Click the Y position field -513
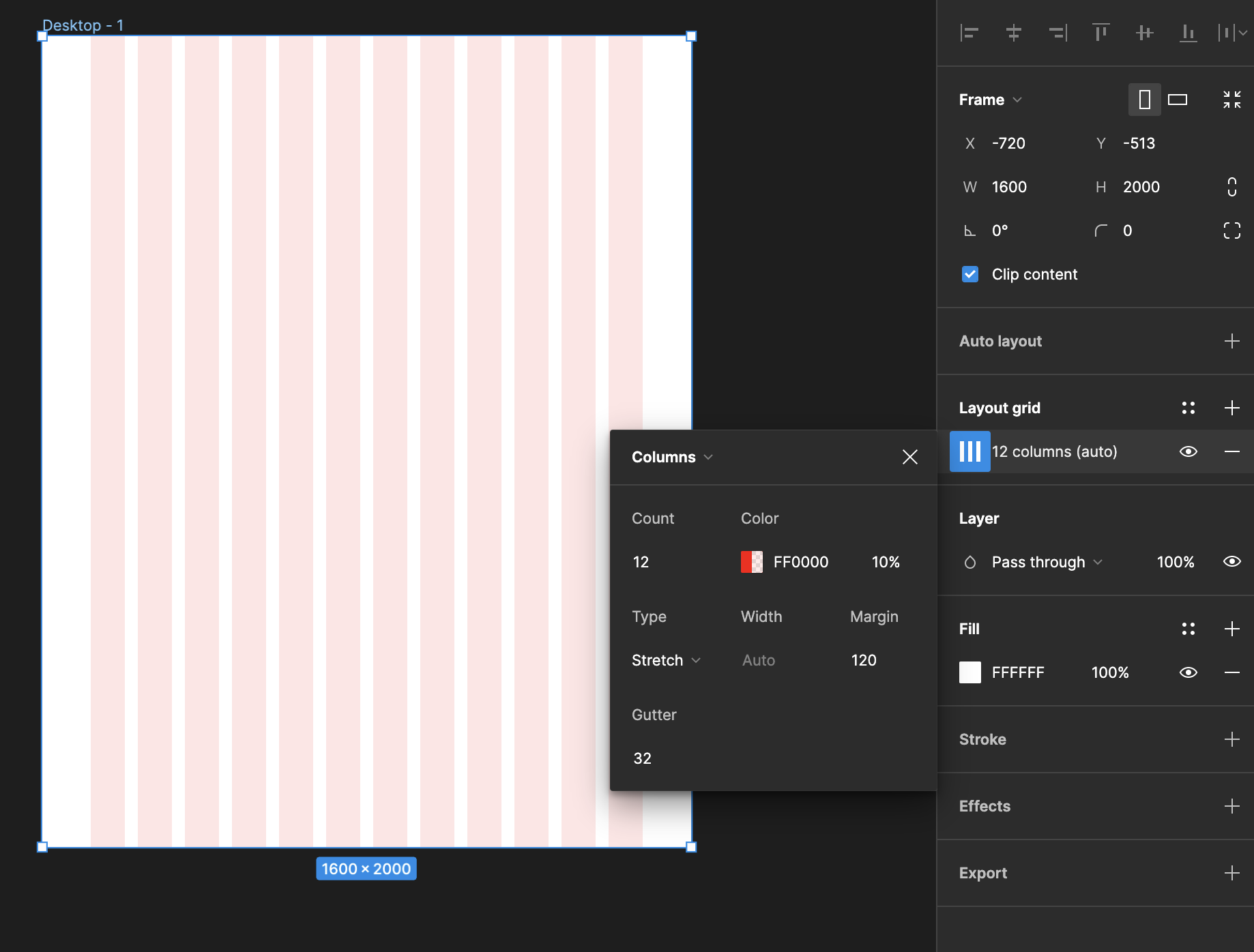1254x952 pixels. coord(1139,143)
